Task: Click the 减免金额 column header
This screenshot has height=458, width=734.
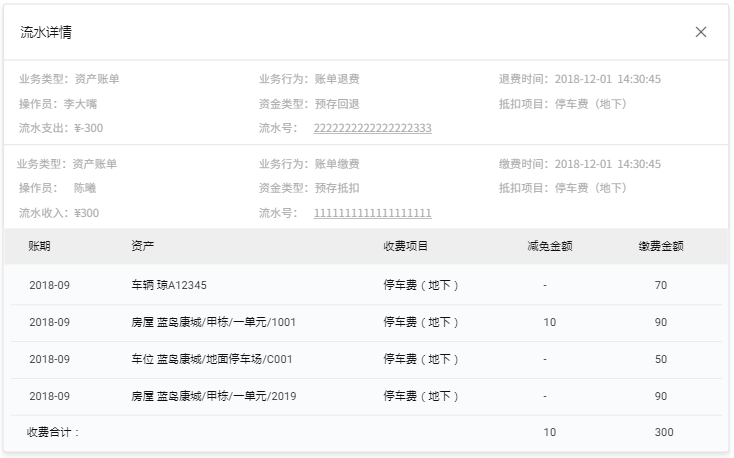Action: pos(550,247)
